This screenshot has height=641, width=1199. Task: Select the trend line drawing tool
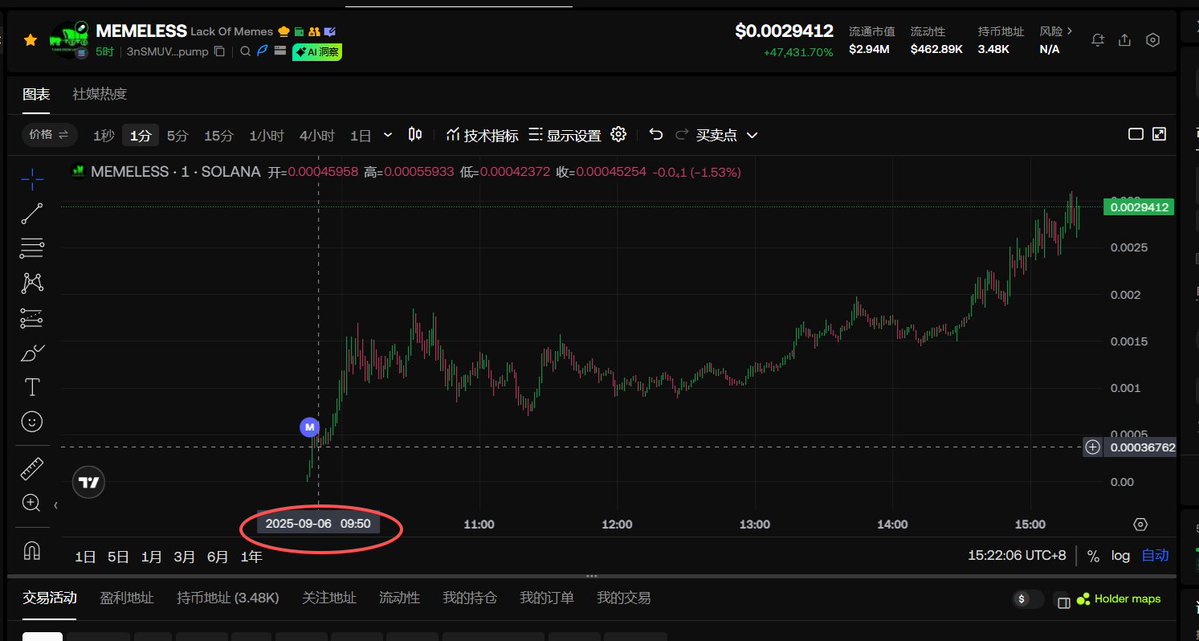pos(32,213)
